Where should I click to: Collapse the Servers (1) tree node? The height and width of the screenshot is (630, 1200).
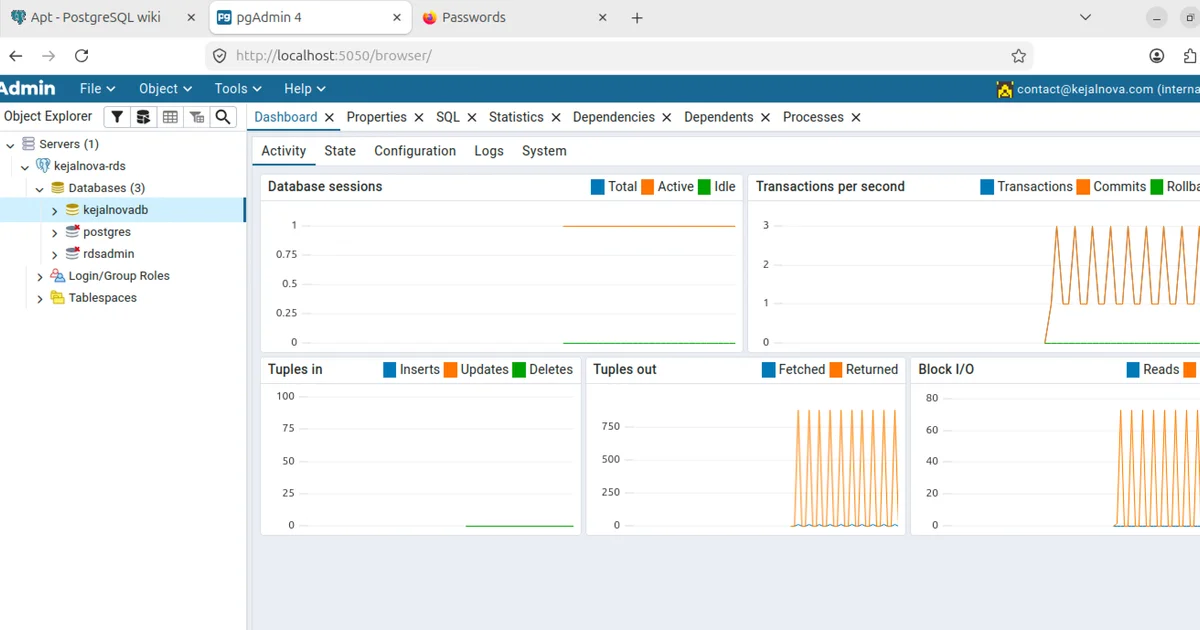11,145
